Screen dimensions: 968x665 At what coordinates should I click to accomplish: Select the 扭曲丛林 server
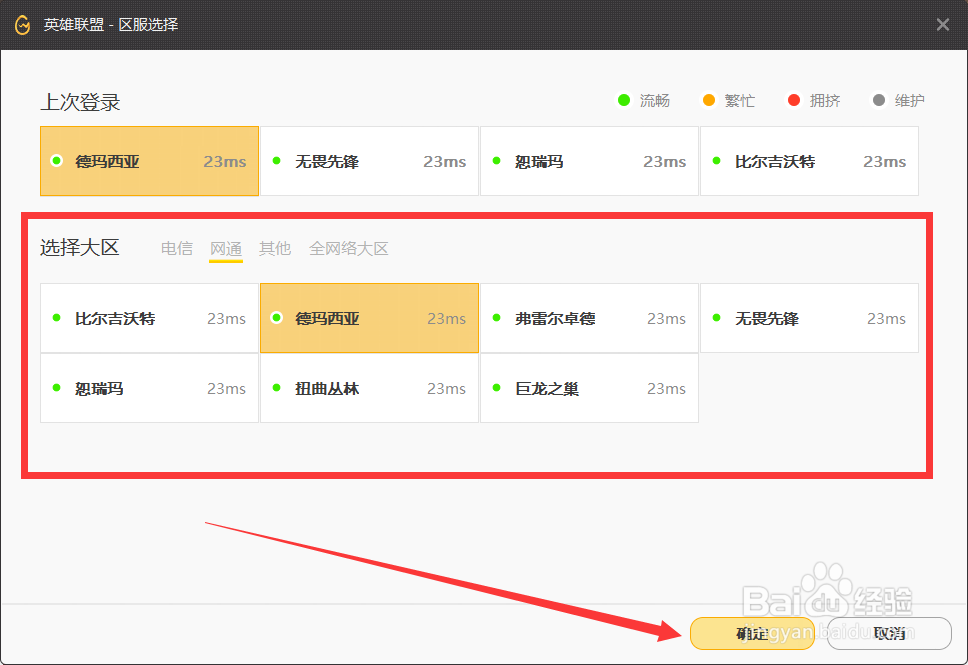(x=369, y=388)
